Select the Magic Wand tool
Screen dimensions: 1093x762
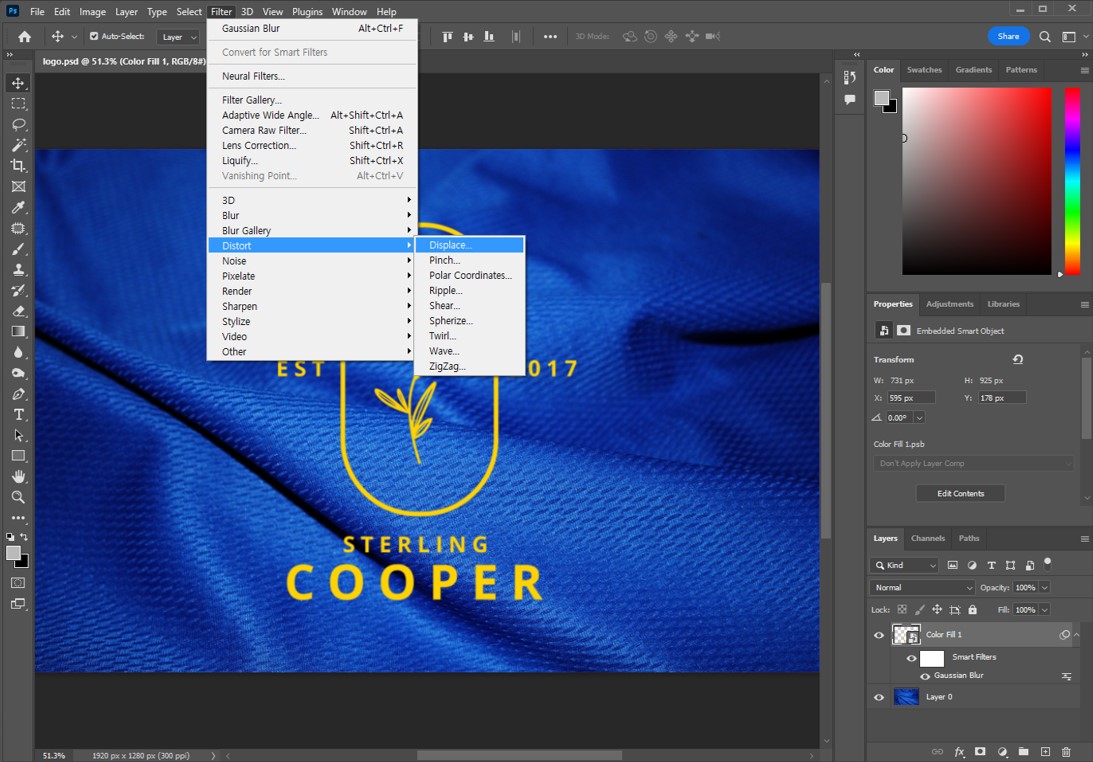click(18, 145)
